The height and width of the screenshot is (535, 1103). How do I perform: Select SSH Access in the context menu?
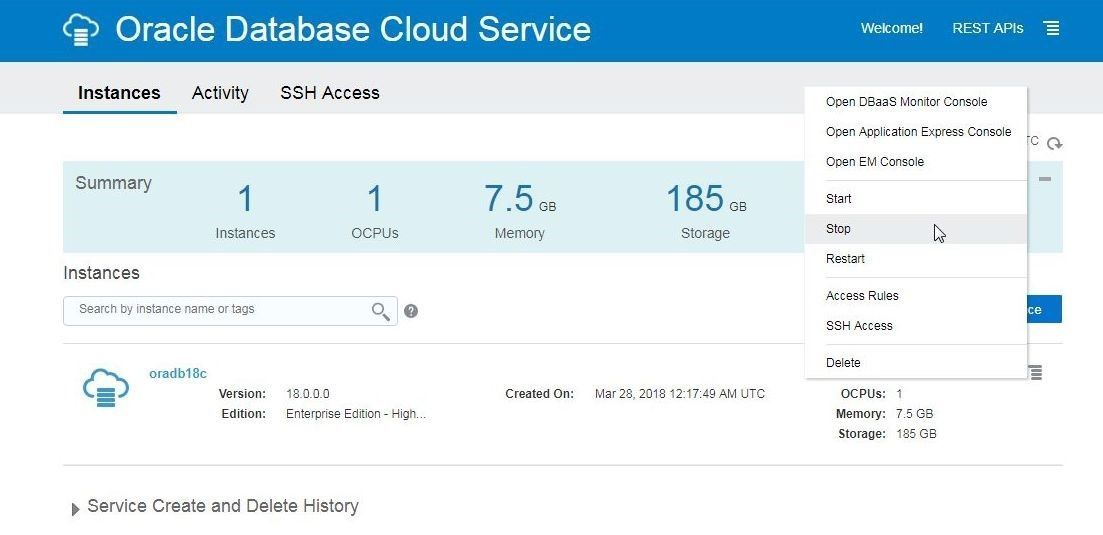(x=916, y=326)
